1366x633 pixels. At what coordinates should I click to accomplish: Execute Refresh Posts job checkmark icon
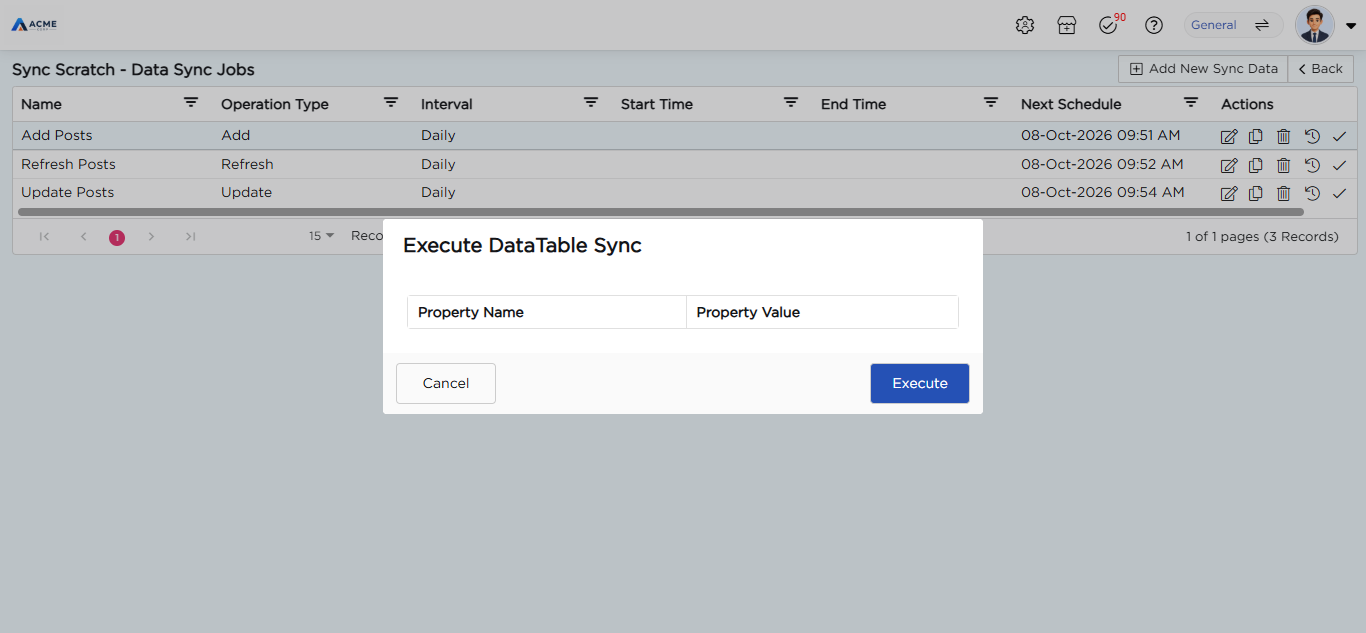pos(1340,165)
